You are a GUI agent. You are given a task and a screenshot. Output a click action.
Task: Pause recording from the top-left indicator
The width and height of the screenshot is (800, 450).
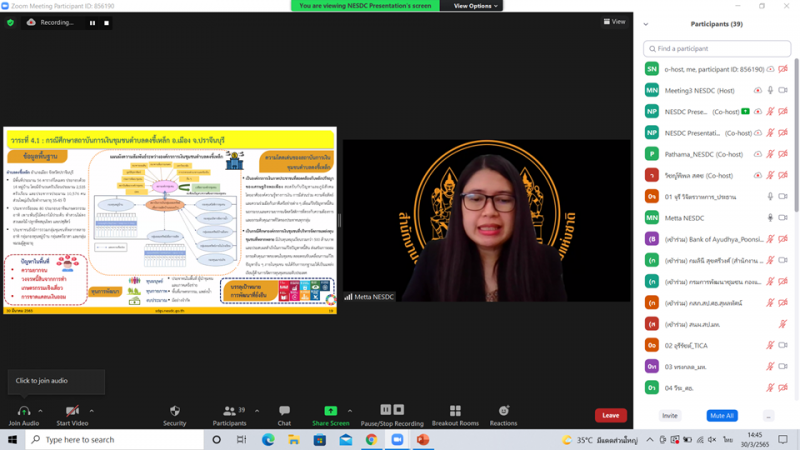[92, 23]
